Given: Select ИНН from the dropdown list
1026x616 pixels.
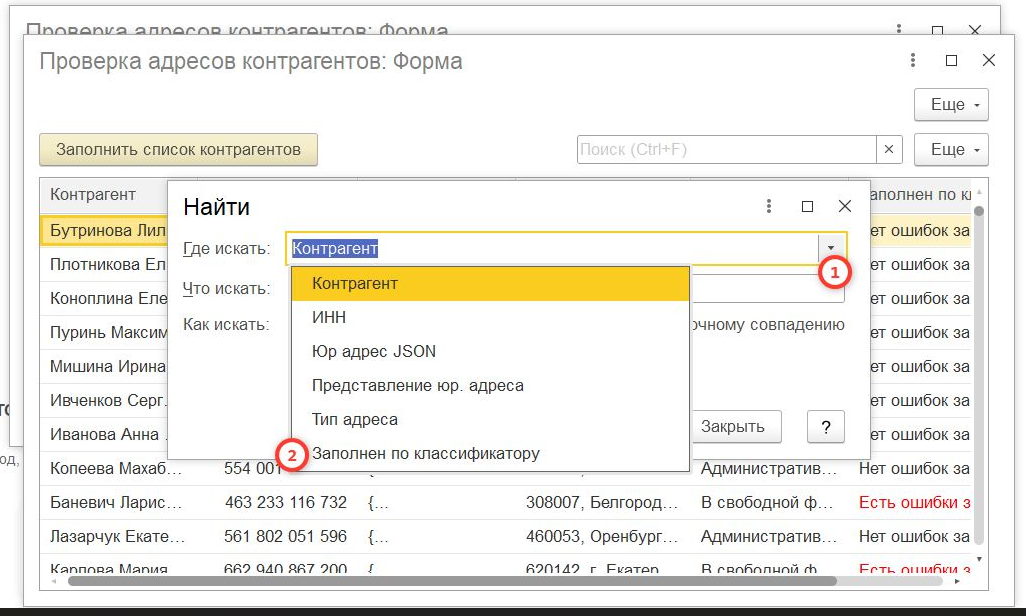Looking at the screenshot, I should click(x=329, y=318).
